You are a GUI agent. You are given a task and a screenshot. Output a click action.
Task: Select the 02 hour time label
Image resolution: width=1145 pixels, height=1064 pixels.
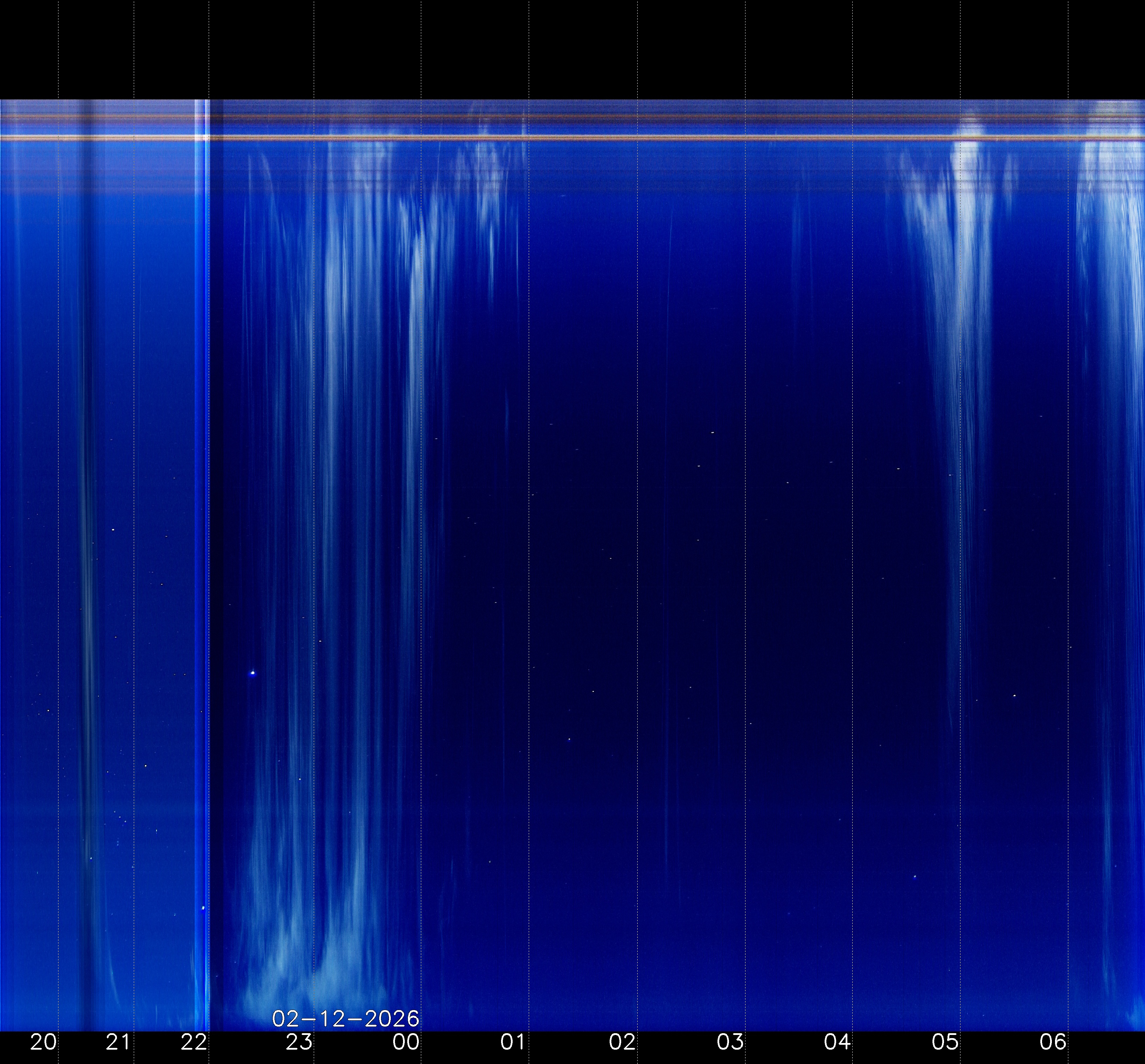point(622,1042)
